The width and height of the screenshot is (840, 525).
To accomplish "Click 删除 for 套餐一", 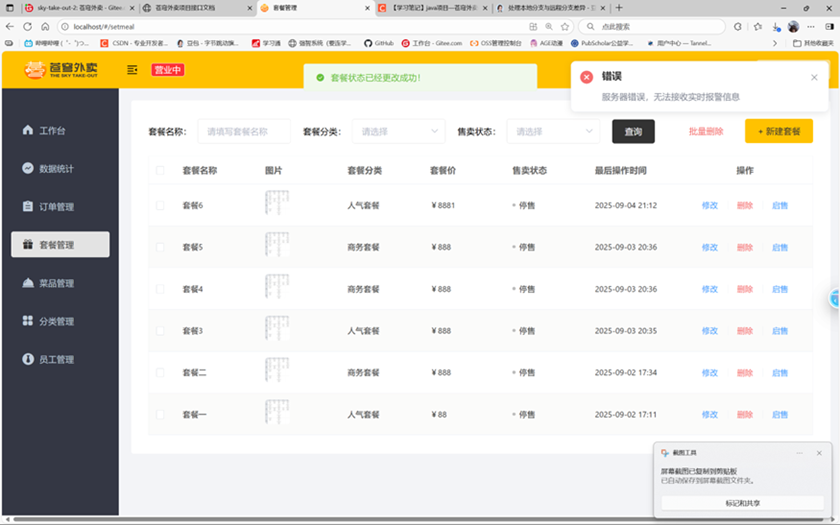I will (745, 414).
